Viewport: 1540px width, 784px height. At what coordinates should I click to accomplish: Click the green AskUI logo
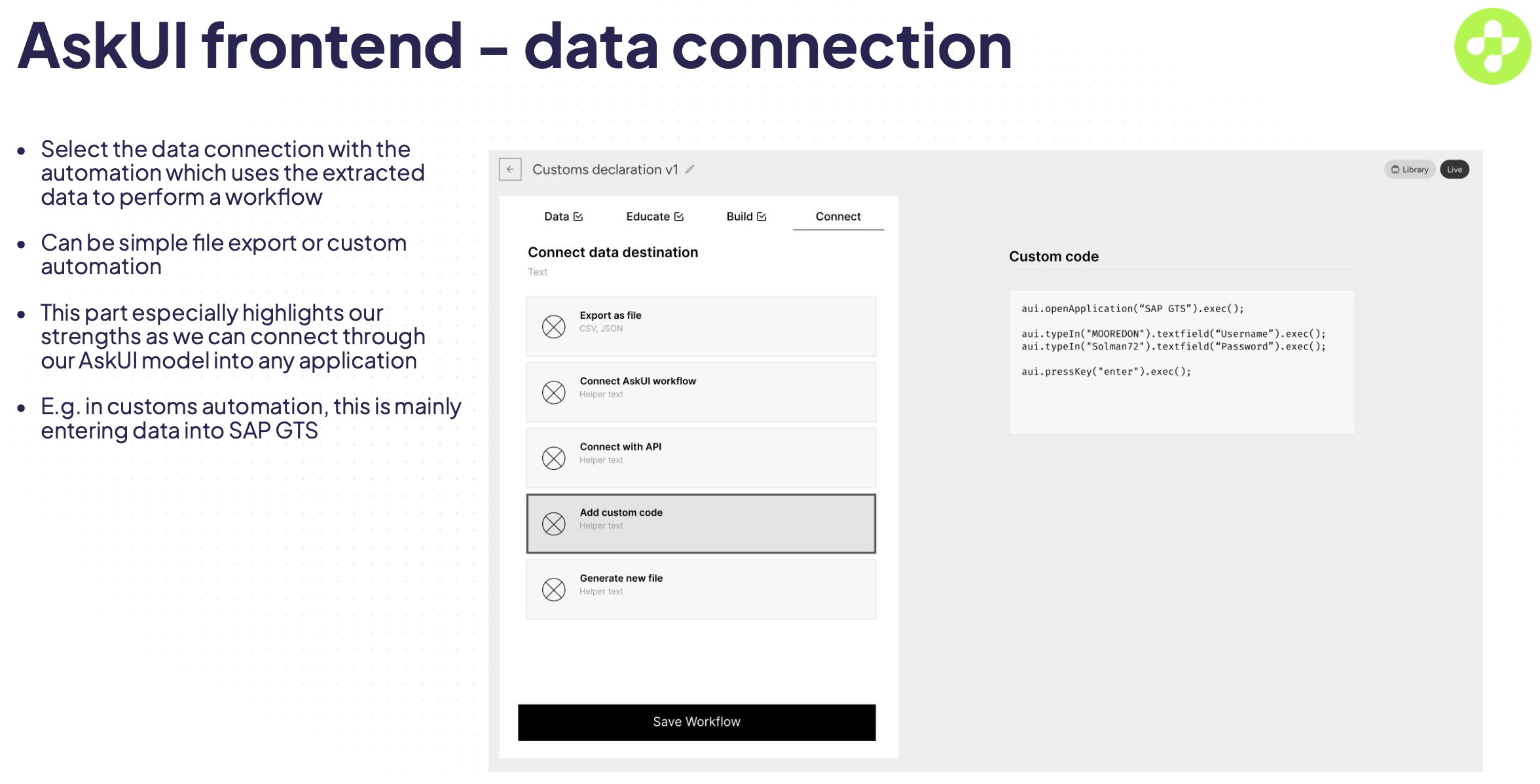pyautogui.click(x=1492, y=46)
